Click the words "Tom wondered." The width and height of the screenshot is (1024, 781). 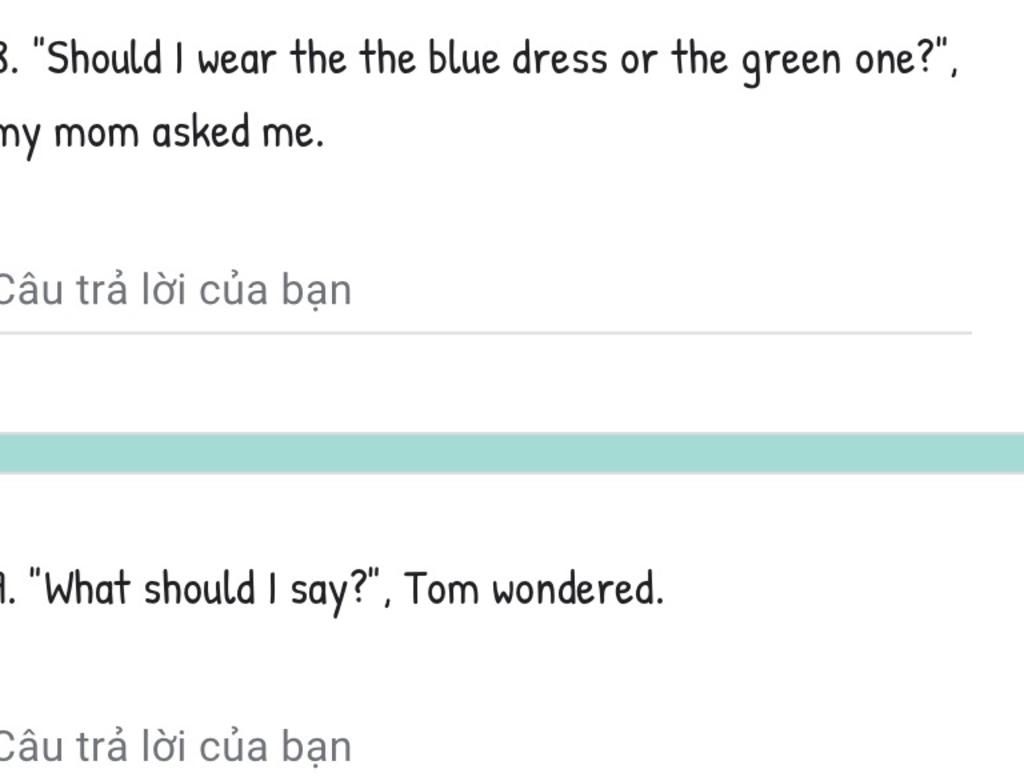[534, 589]
